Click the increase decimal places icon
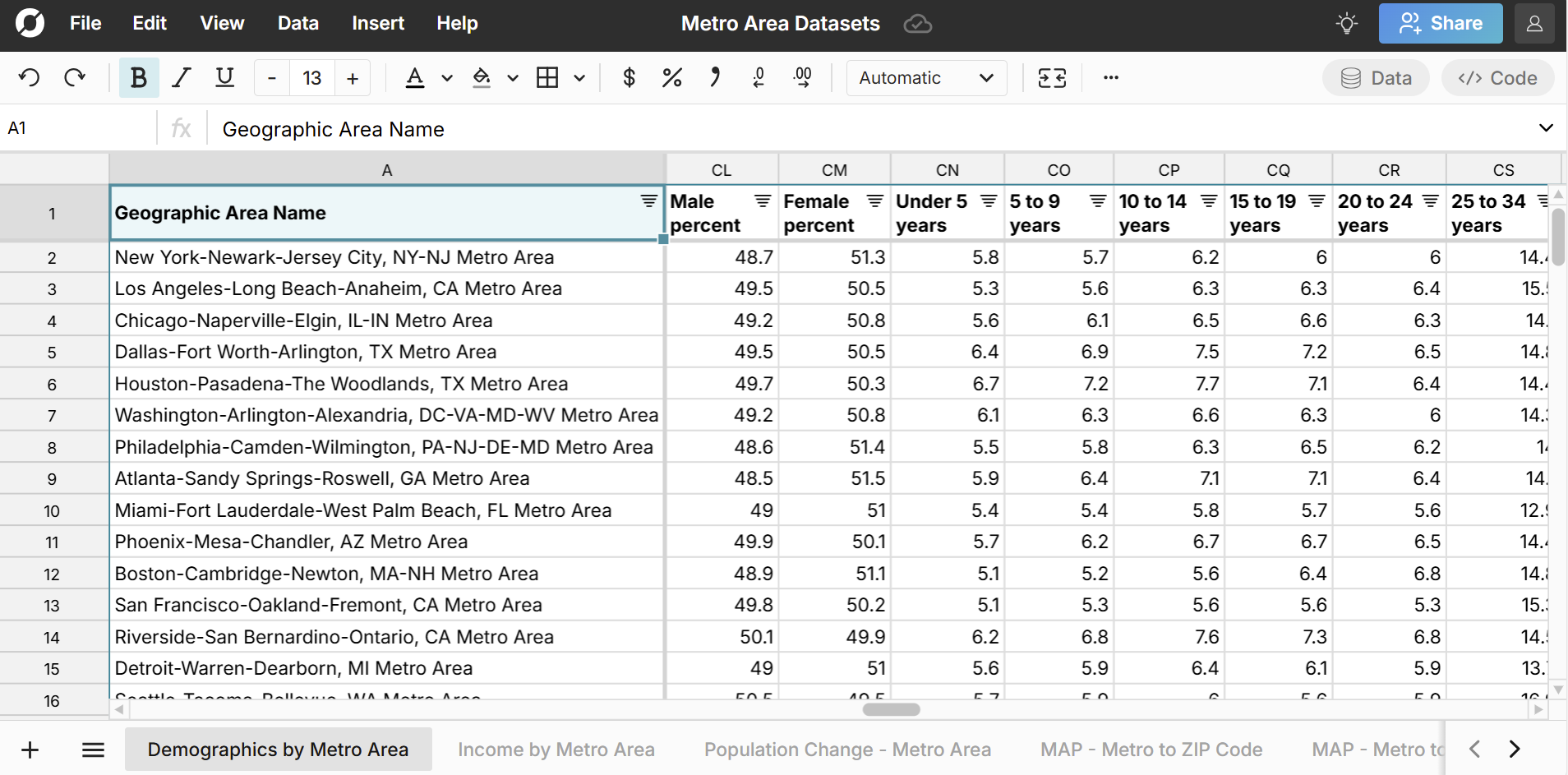 [802, 78]
